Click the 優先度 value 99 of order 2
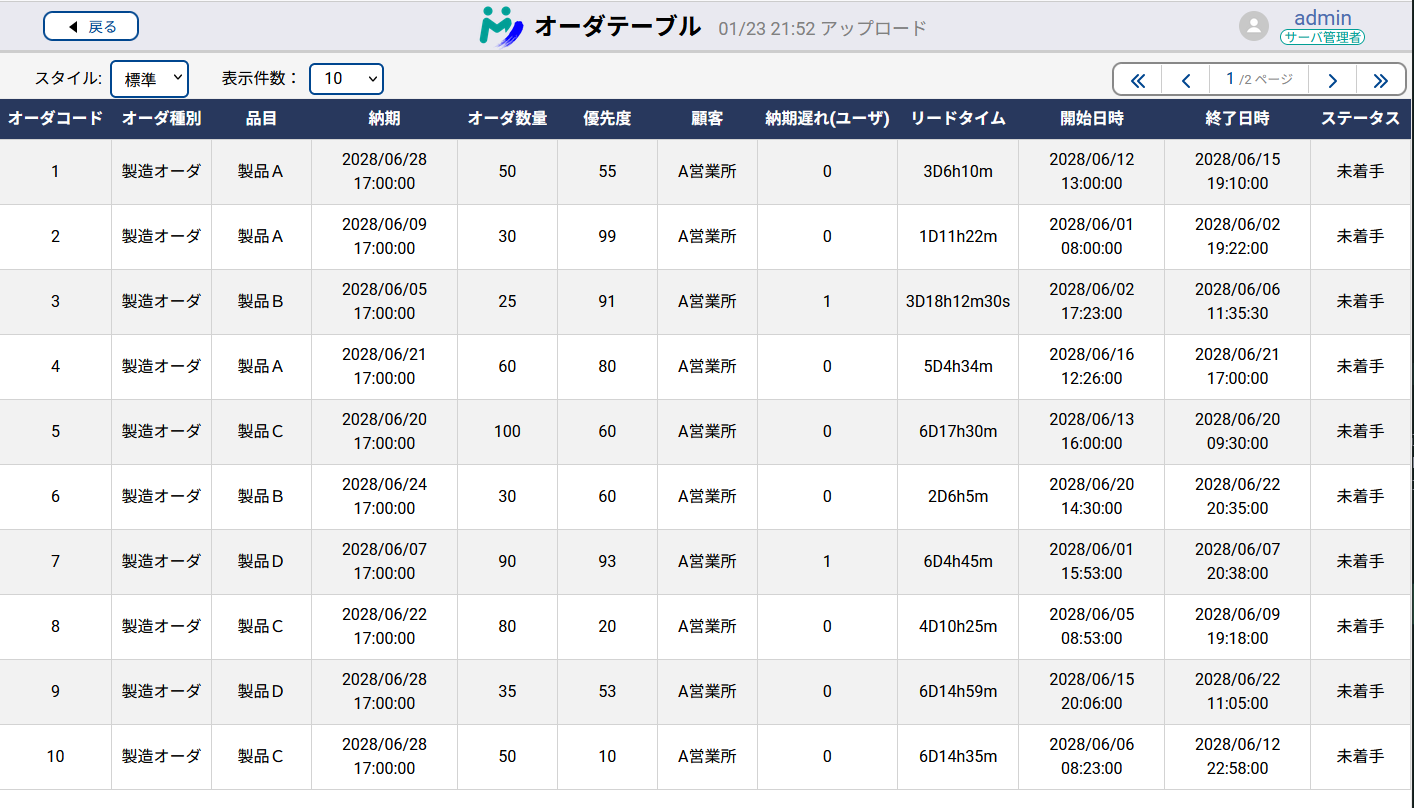Viewport: 1414px width, 808px height. [605, 236]
